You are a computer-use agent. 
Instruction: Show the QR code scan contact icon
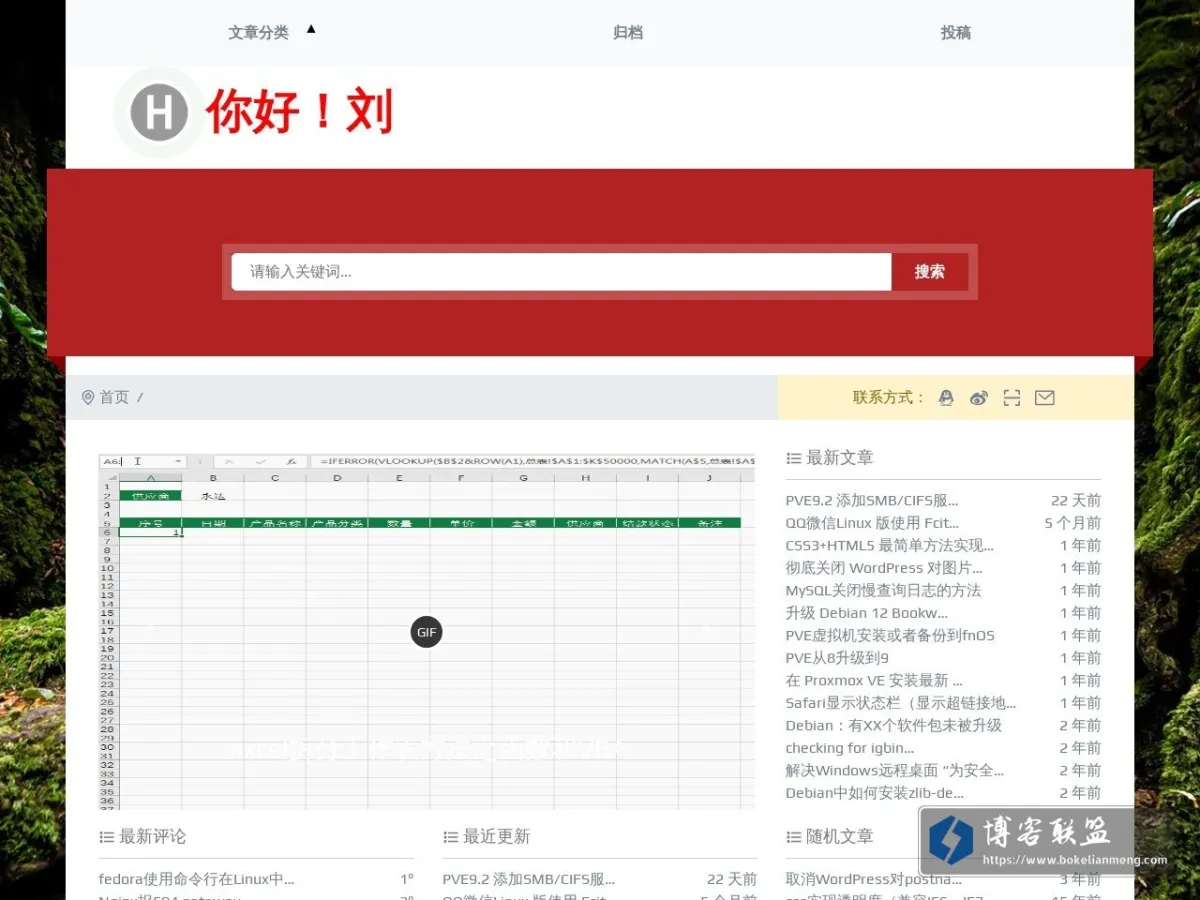tap(1012, 398)
